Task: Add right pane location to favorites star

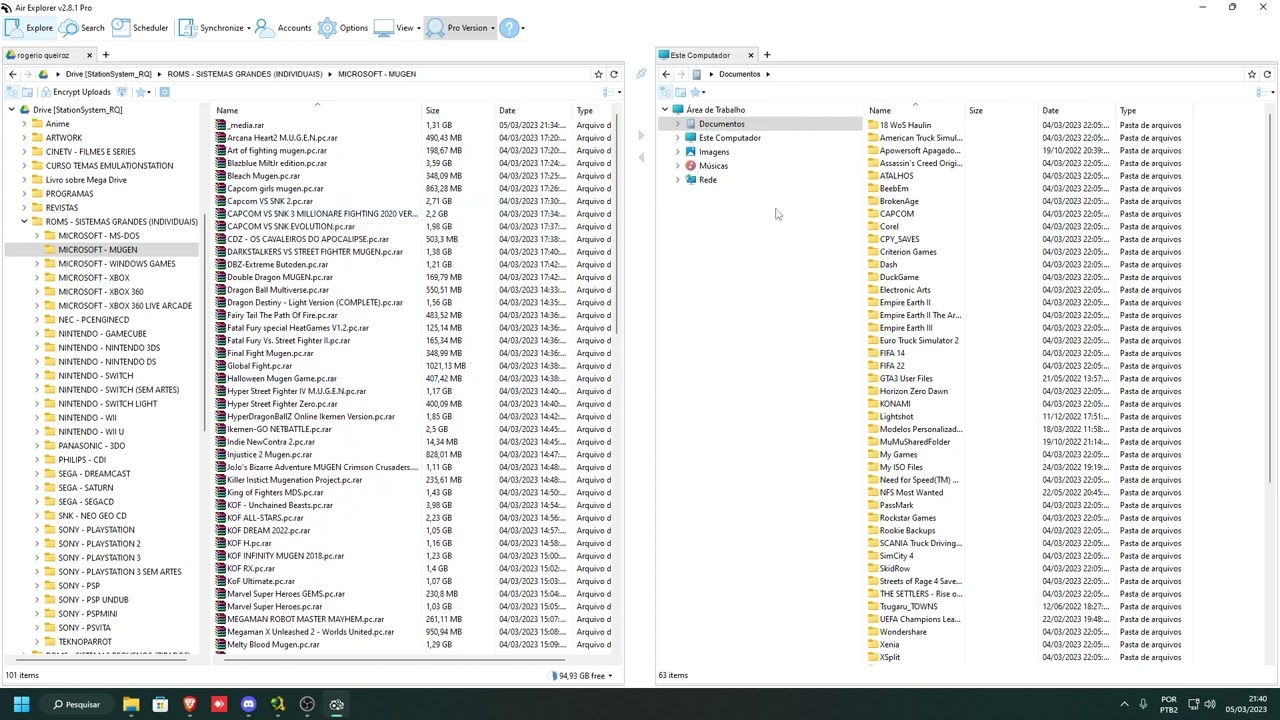Action: tap(1252, 74)
